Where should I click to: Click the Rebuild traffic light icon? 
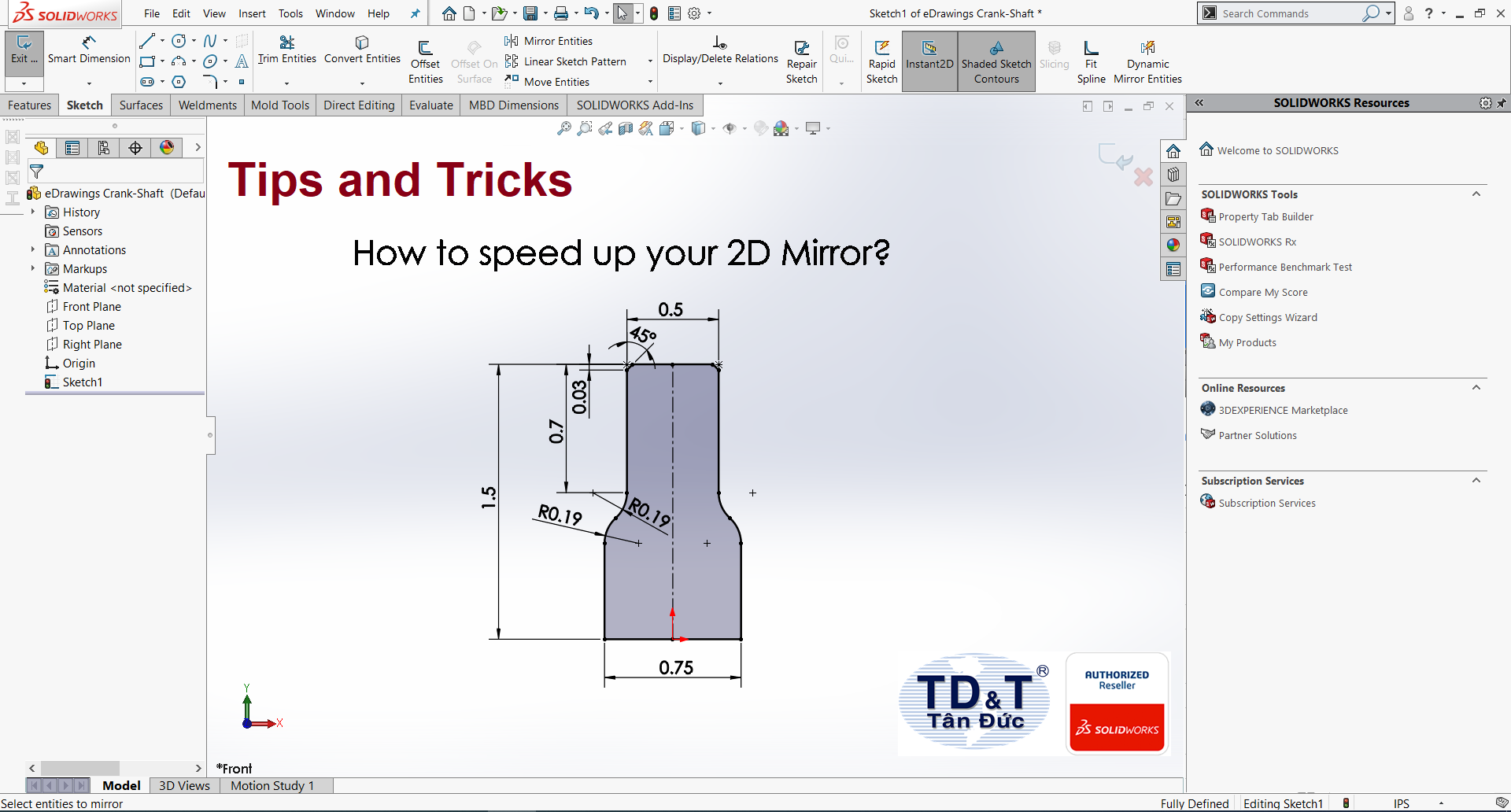[x=653, y=13]
